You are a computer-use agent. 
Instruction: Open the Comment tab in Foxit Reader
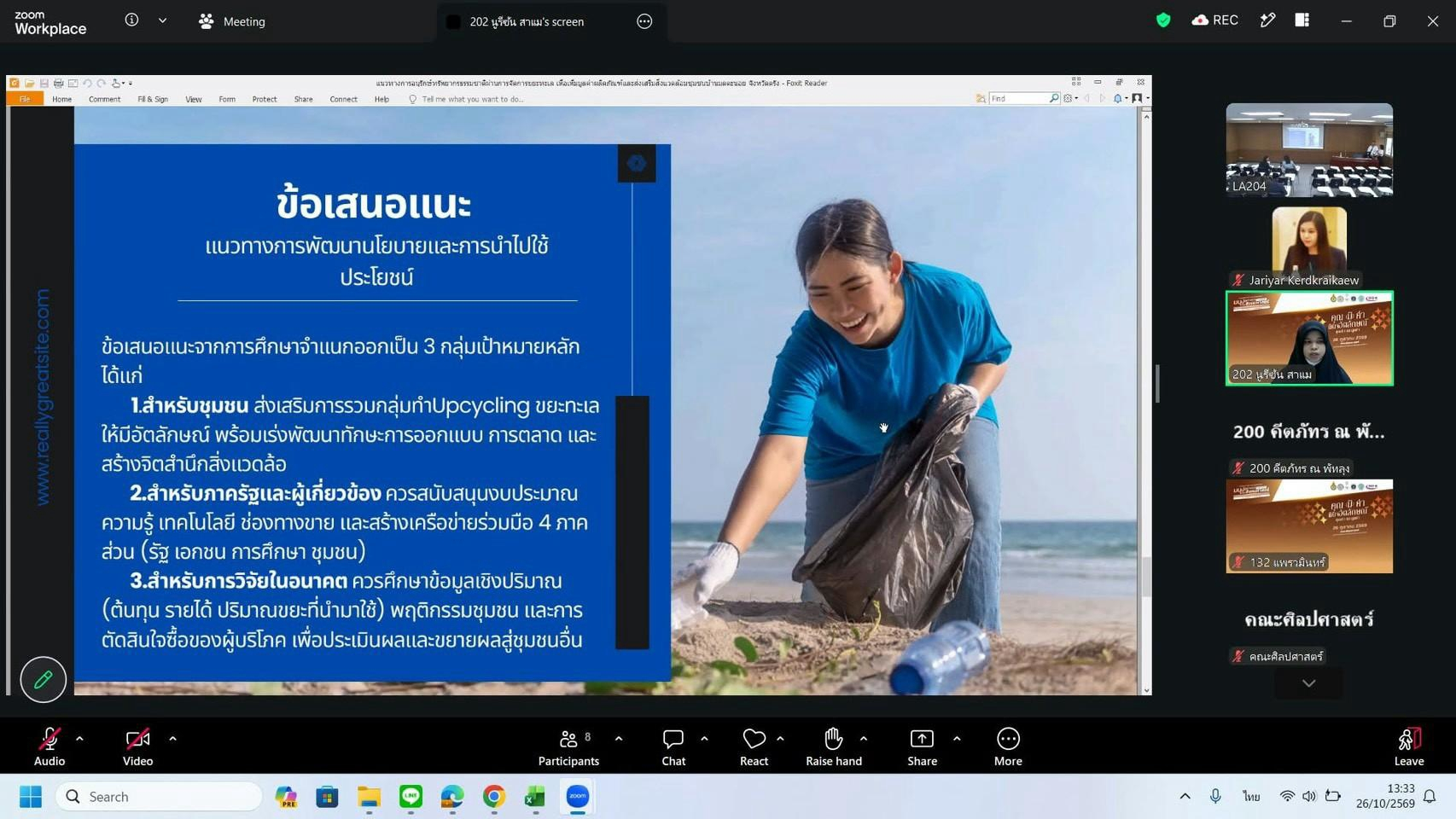click(104, 99)
